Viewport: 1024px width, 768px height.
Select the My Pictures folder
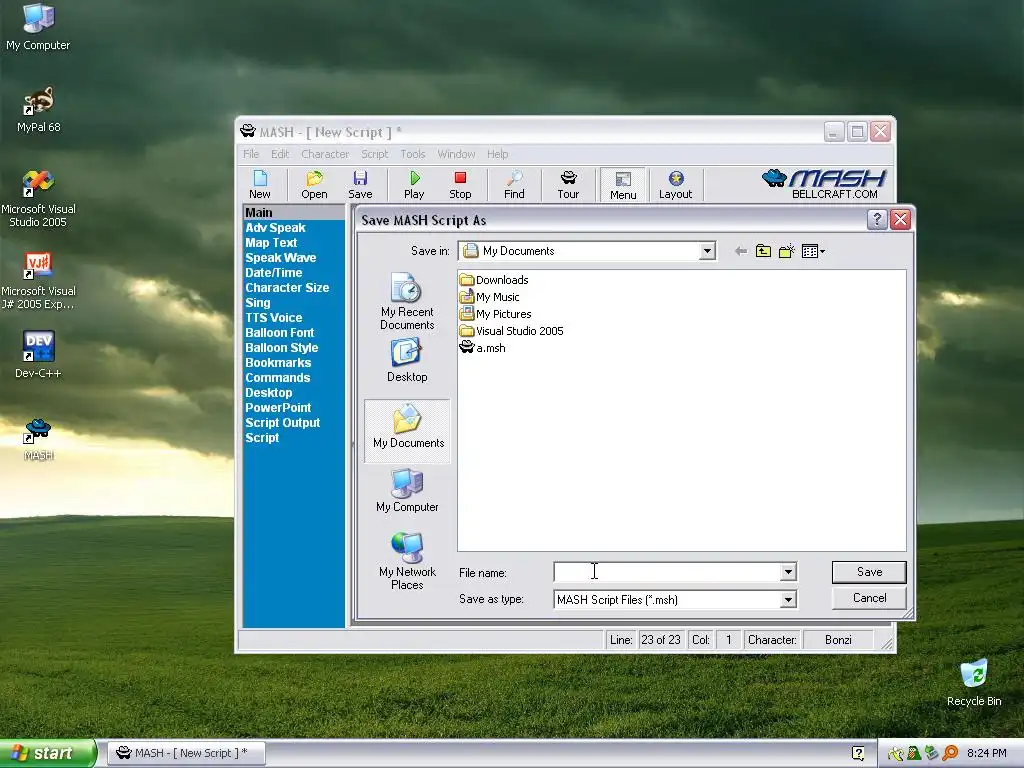pos(495,314)
